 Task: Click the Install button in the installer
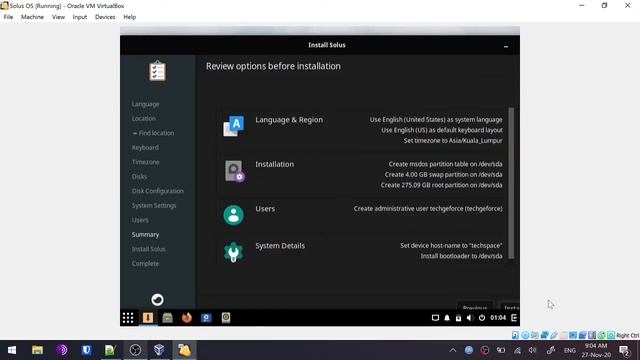(510, 307)
